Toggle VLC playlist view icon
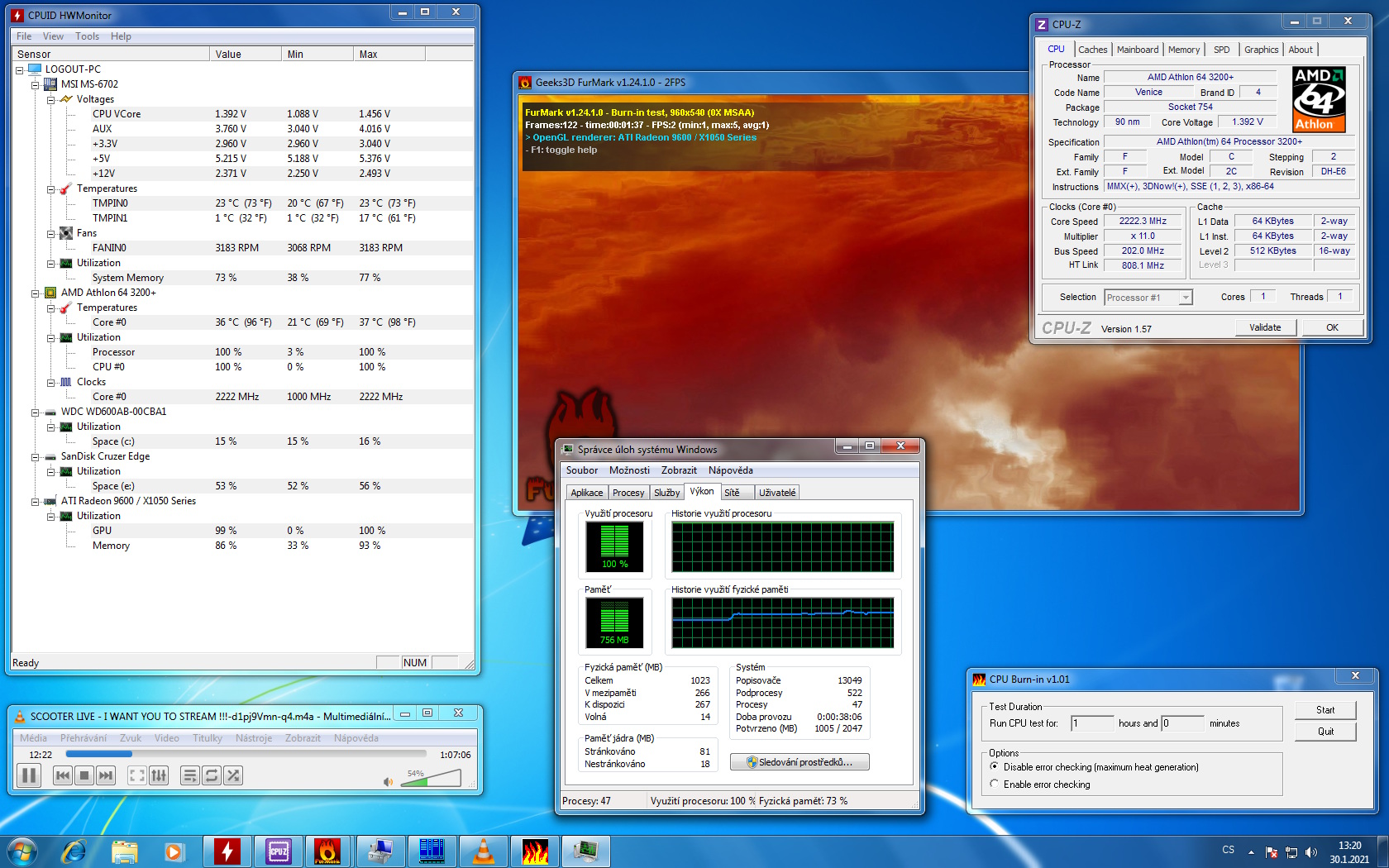The width and height of the screenshot is (1389, 868). (x=189, y=775)
